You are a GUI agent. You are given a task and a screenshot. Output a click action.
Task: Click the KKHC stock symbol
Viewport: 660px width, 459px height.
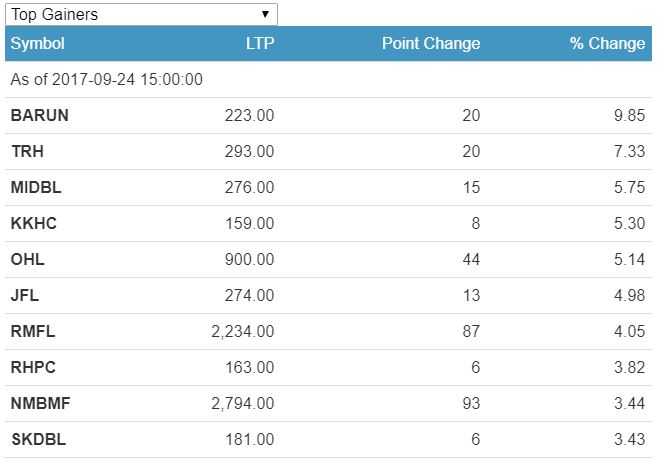coord(33,223)
